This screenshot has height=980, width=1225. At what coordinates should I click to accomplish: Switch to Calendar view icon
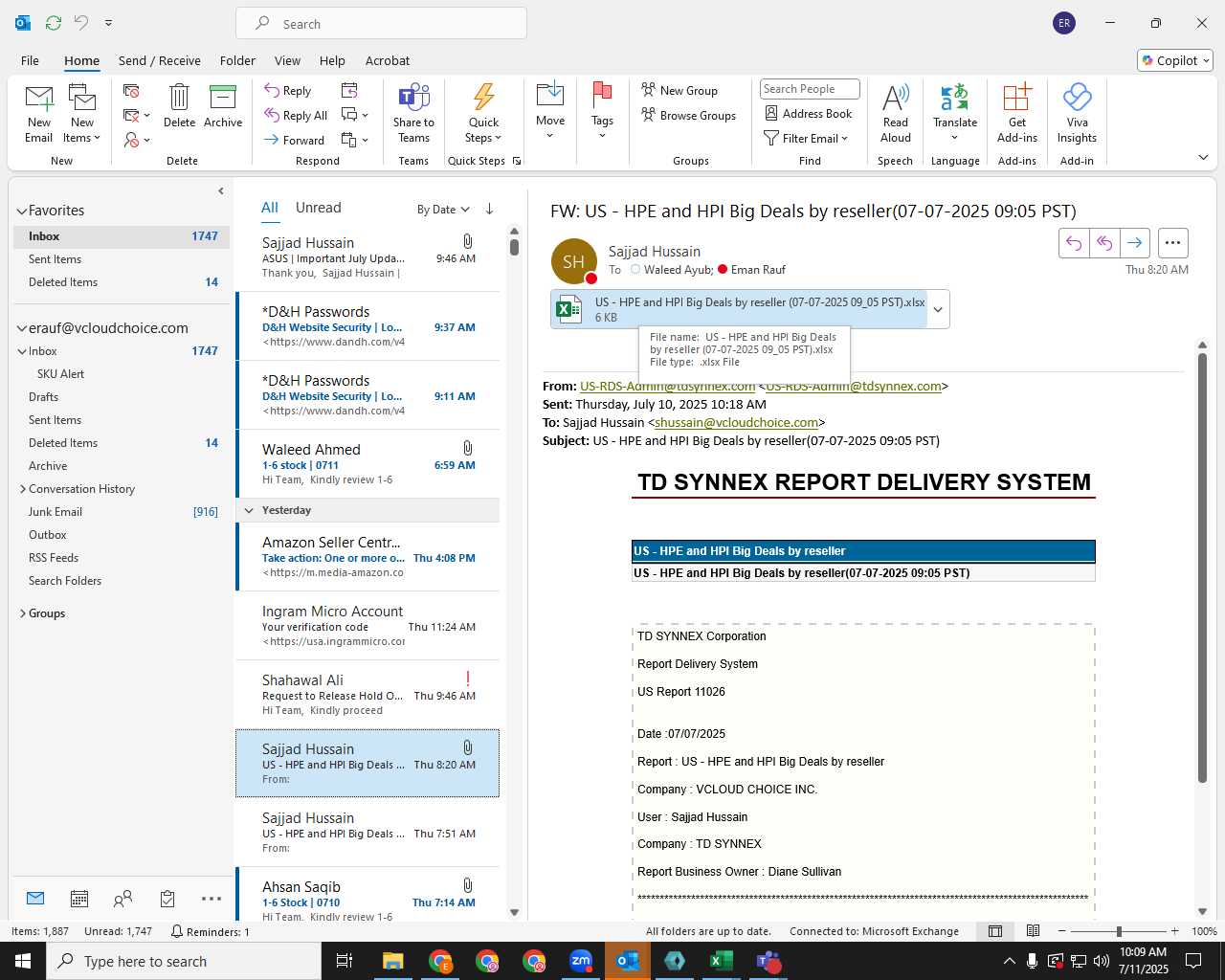click(x=79, y=899)
